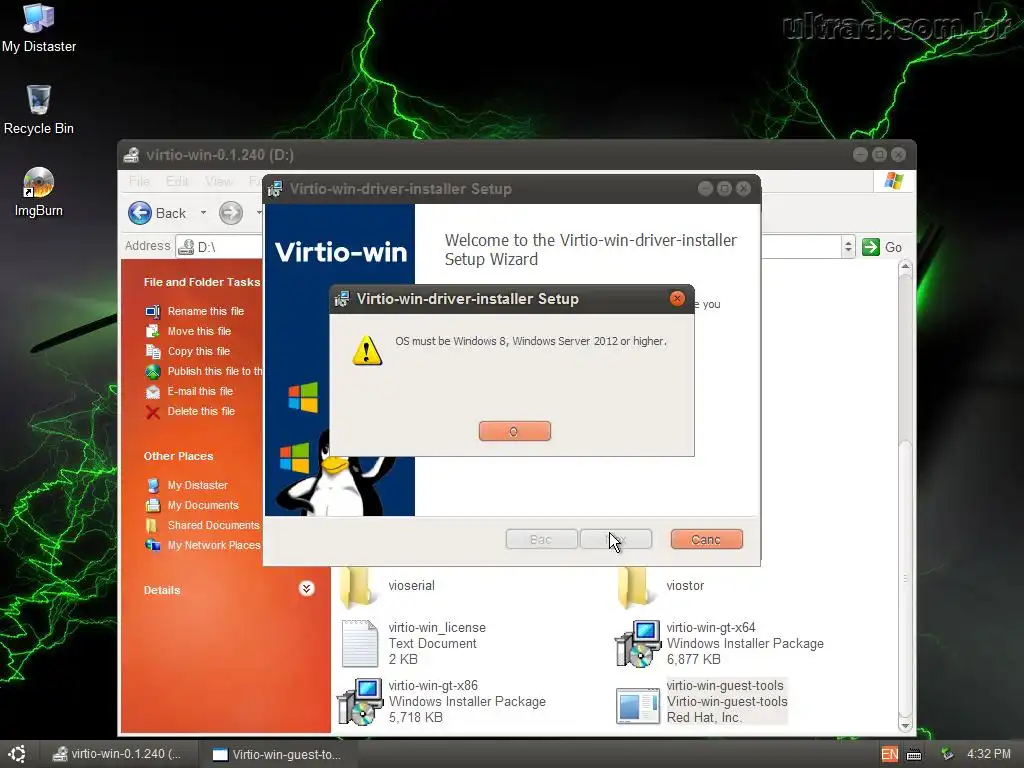Viewport: 1024px width, 768px height.
Task: Click the yellow warning triangle icon
Action: 367,351
